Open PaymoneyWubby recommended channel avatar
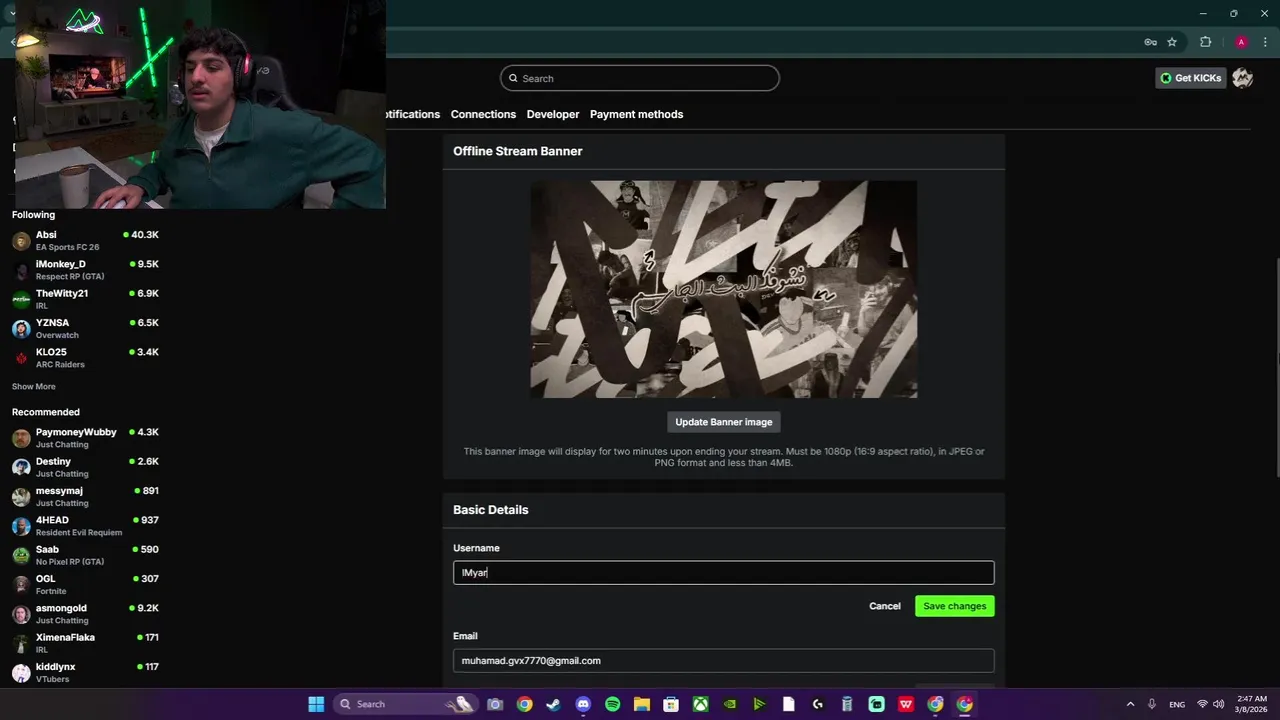1280x720 pixels. 21,438
